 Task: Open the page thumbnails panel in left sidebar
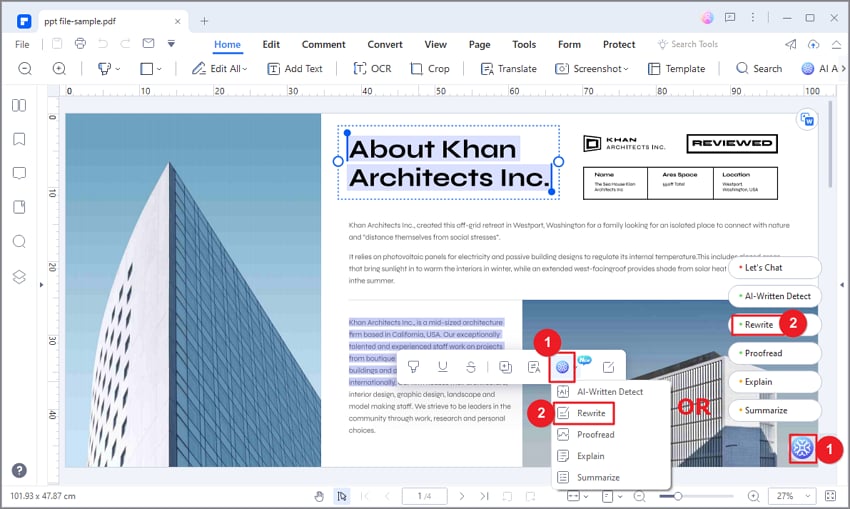(19, 105)
